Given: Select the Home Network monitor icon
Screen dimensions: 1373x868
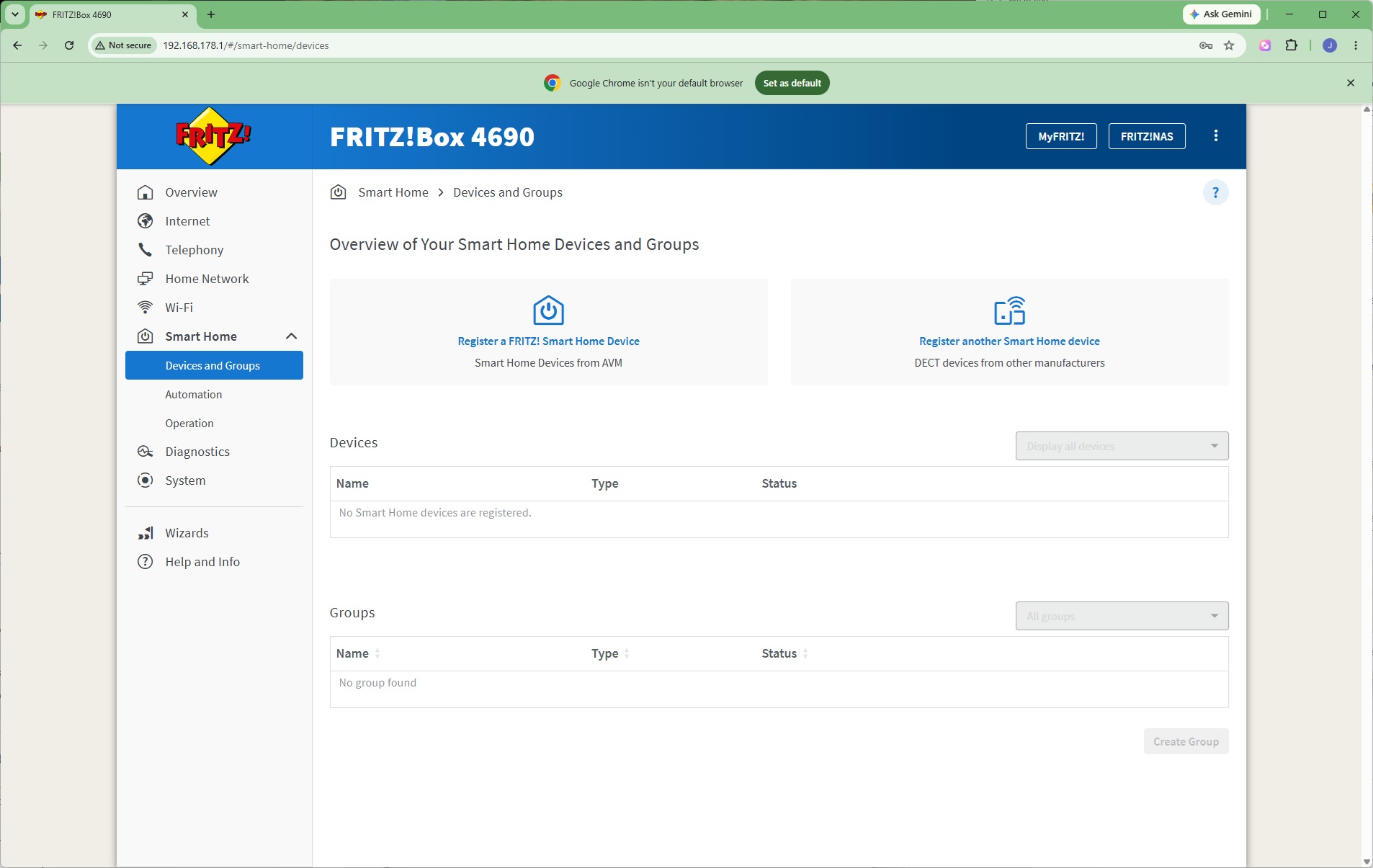Looking at the screenshot, I should [146, 279].
